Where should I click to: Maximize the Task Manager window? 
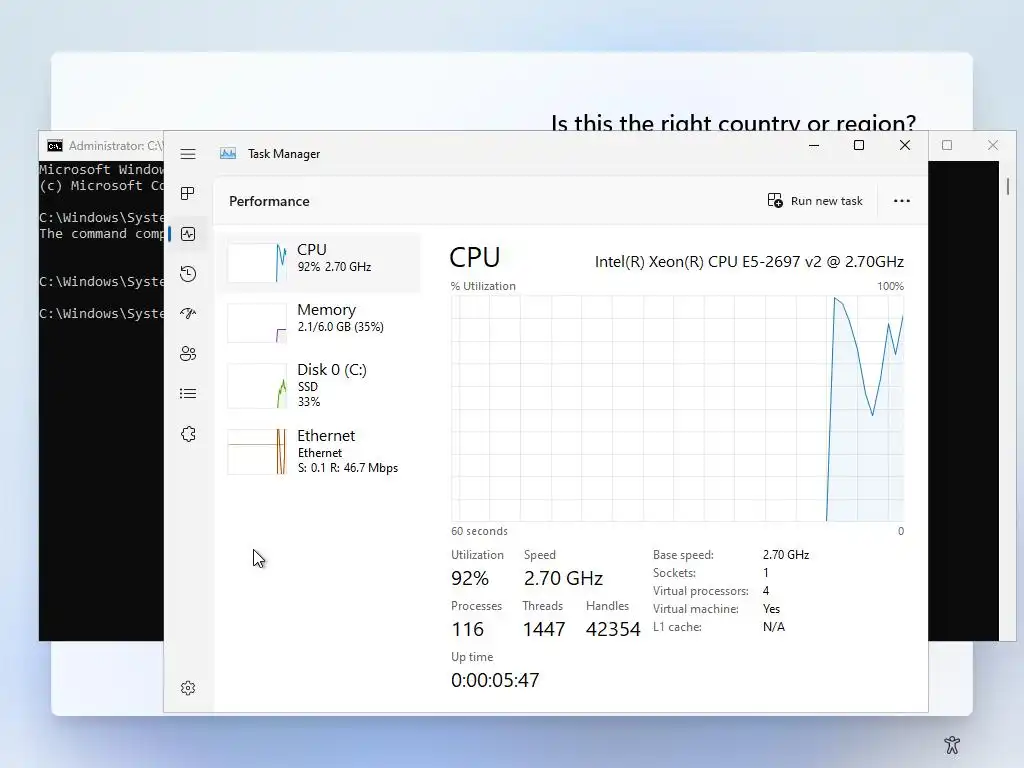point(859,145)
